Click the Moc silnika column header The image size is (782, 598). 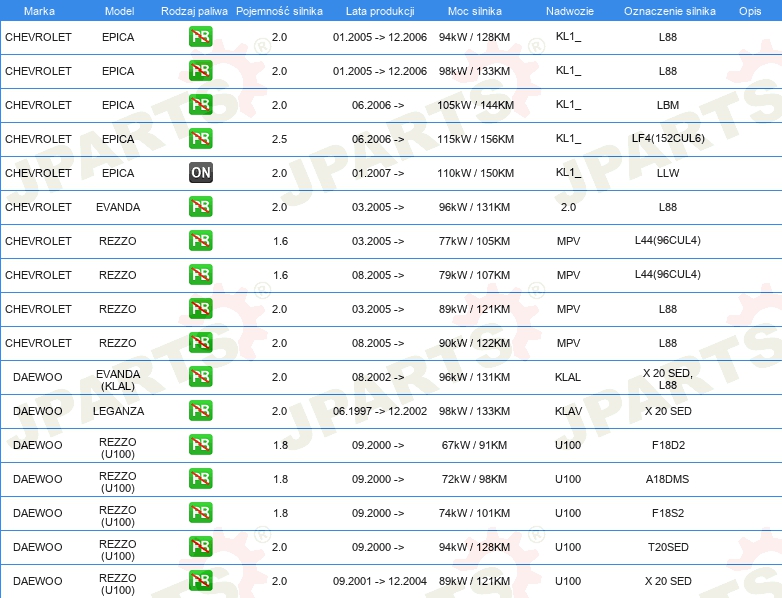tap(474, 11)
